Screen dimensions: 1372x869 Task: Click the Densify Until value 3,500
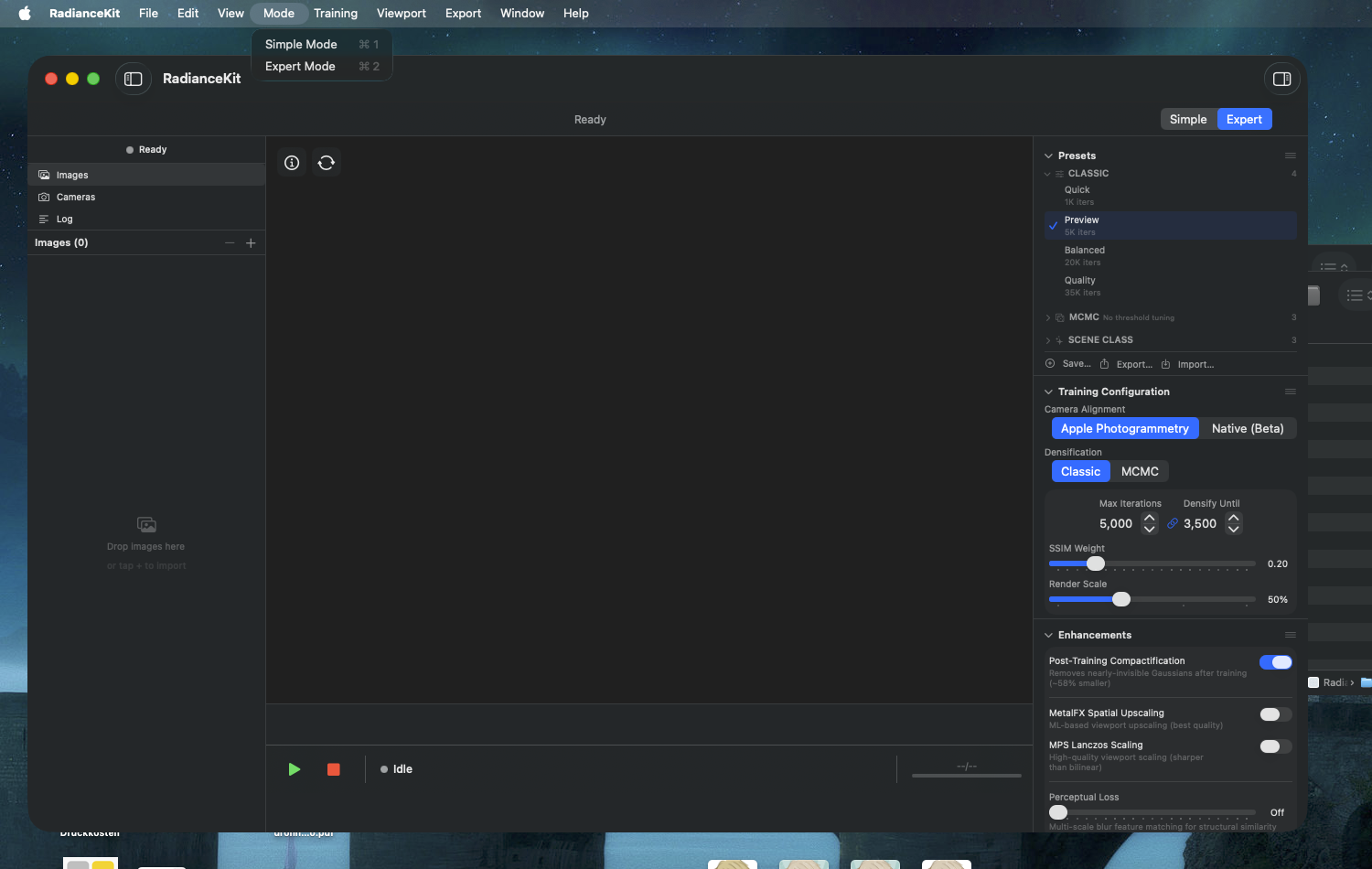[x=1200, y=523]
